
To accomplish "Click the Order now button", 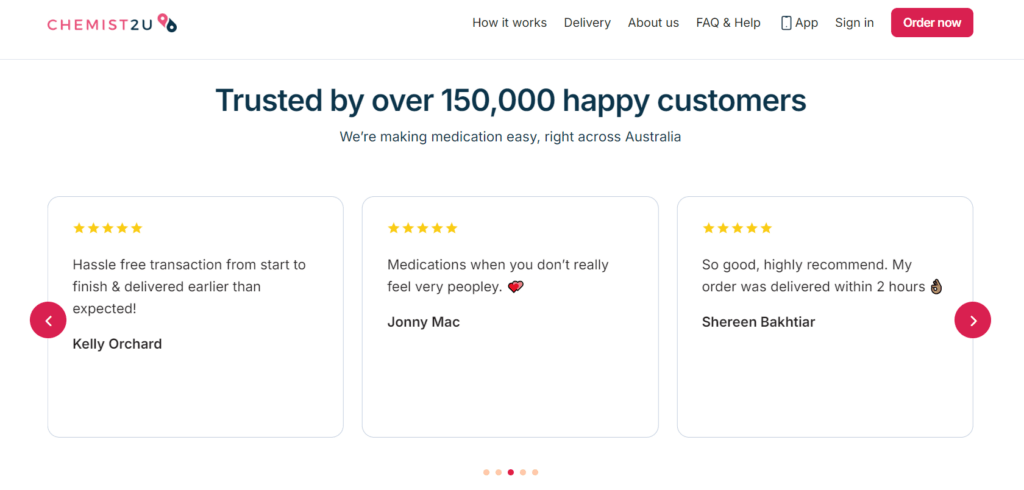I will [x=932, y=23].
